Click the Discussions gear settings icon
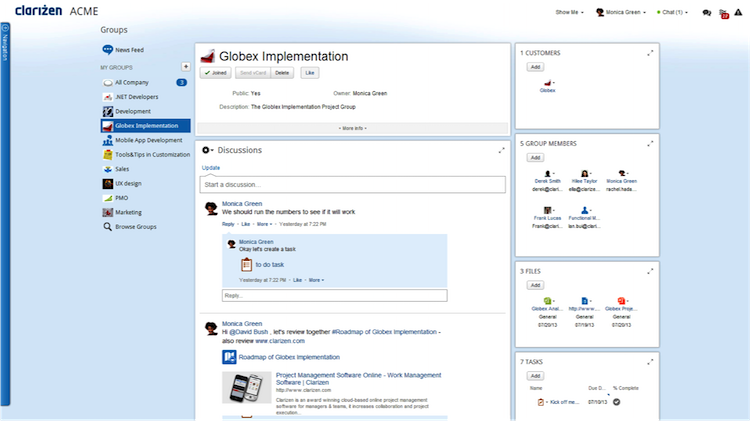Image resolution: width=750 pixels, height=421 pixels. (x=207, y=150)
